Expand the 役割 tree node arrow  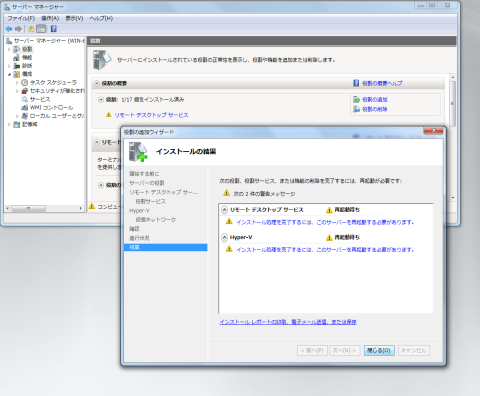click(9, 49)
